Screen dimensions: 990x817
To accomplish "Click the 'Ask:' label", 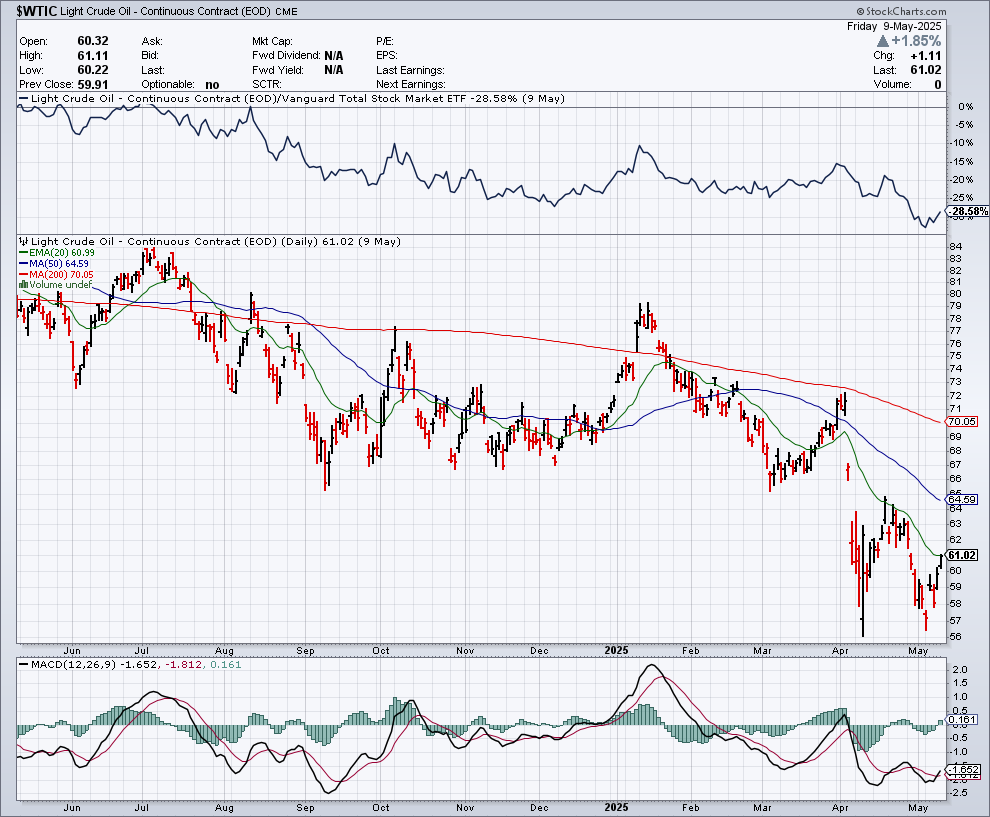I will (x=152, y=41).
